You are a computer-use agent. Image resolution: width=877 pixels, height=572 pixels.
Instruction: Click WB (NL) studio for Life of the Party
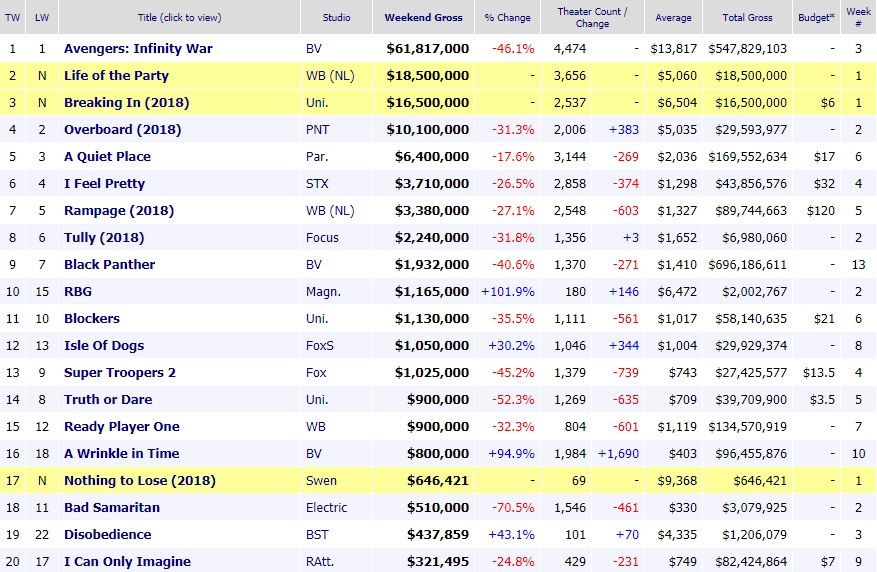coord(330,75)
